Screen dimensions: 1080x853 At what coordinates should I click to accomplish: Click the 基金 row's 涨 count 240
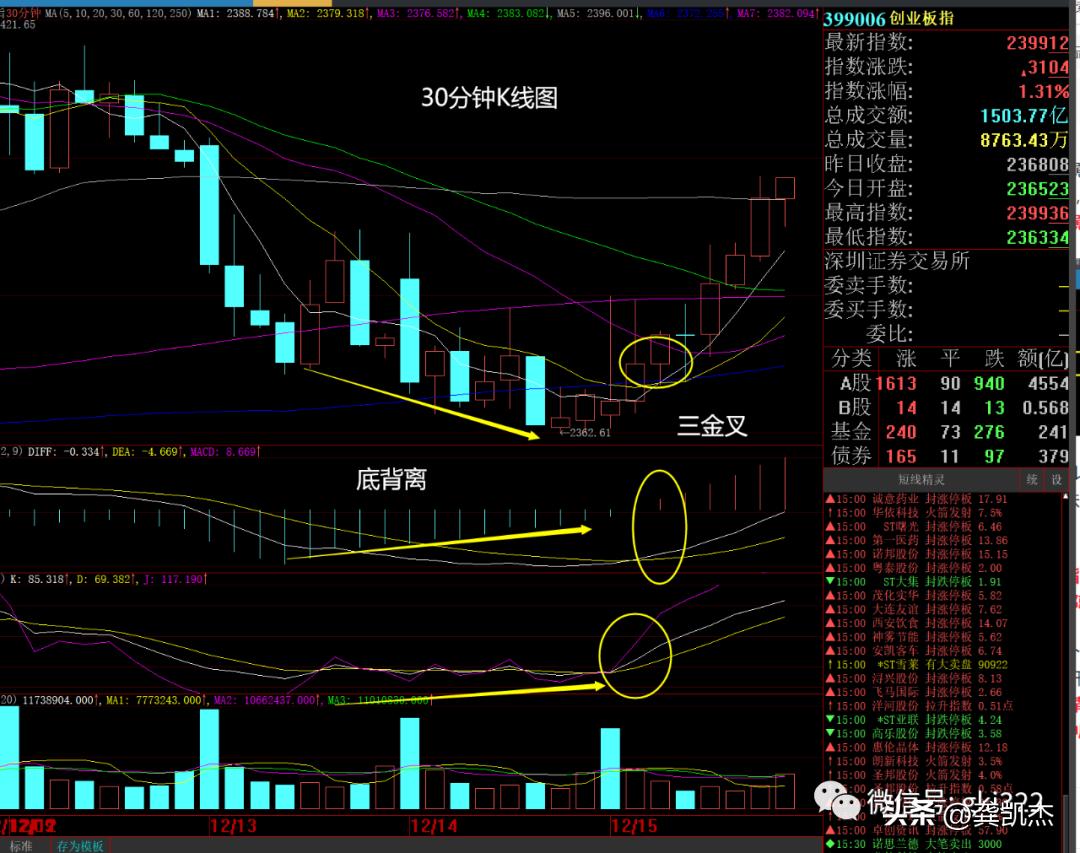pos(901,432)
